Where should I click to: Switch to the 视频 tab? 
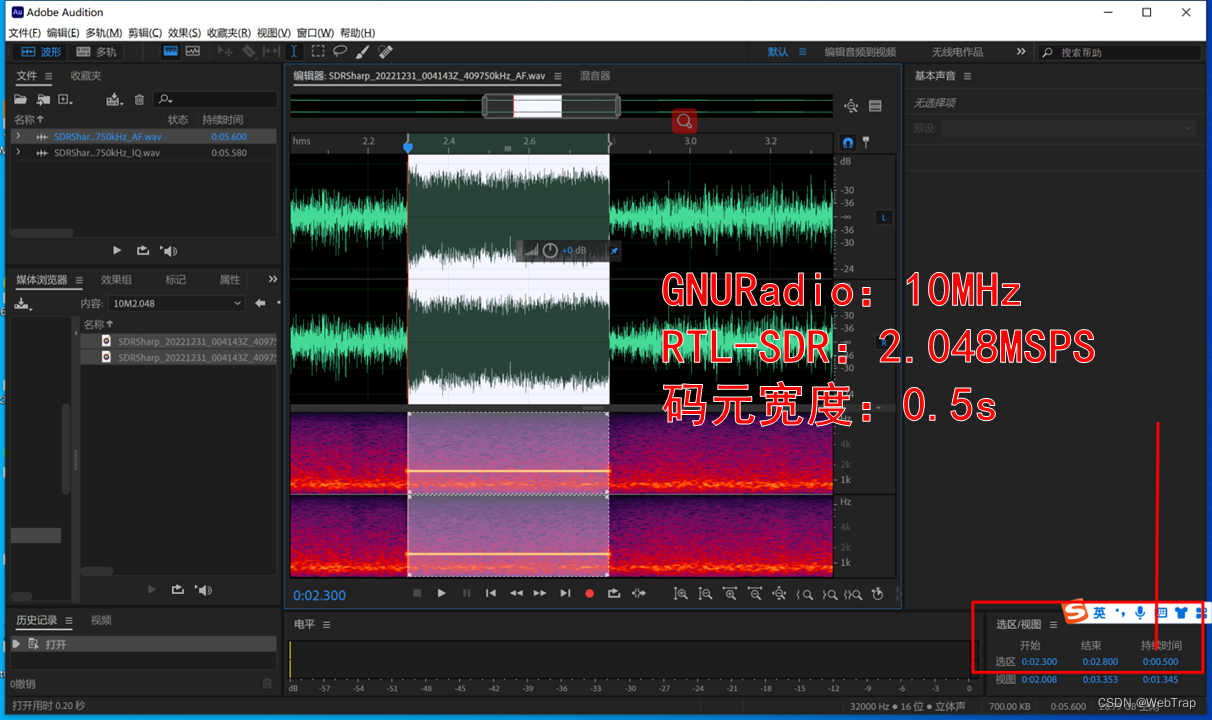[101, 620]
